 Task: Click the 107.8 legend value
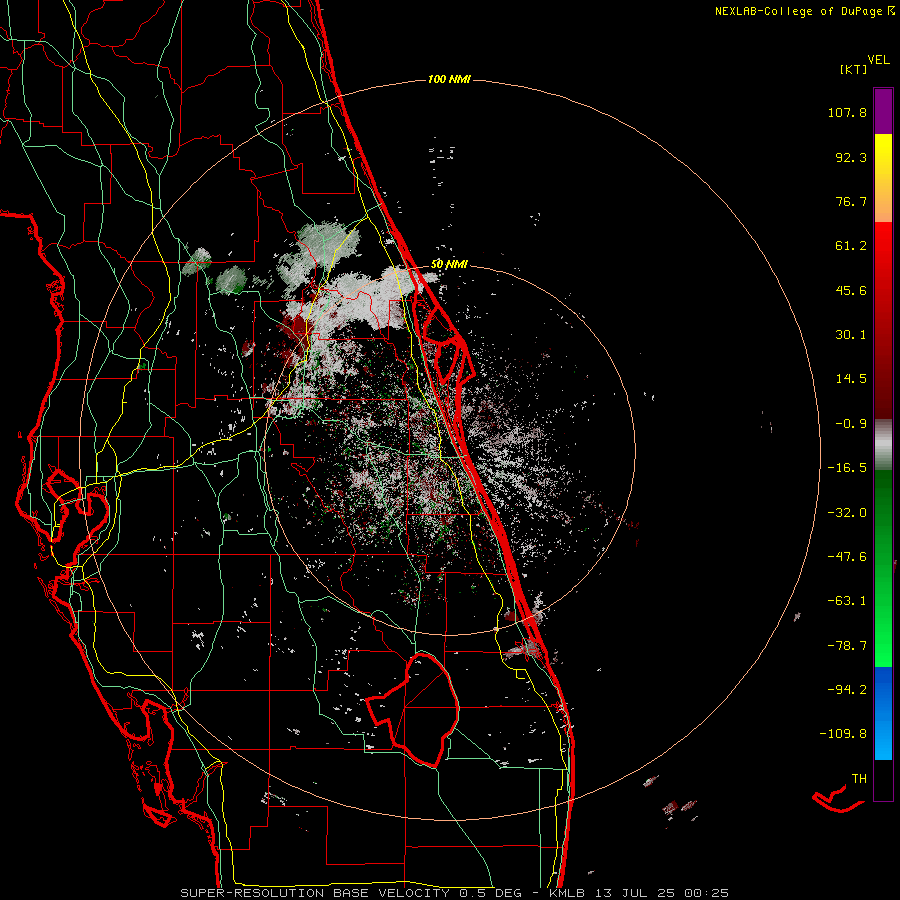[847, 112]
